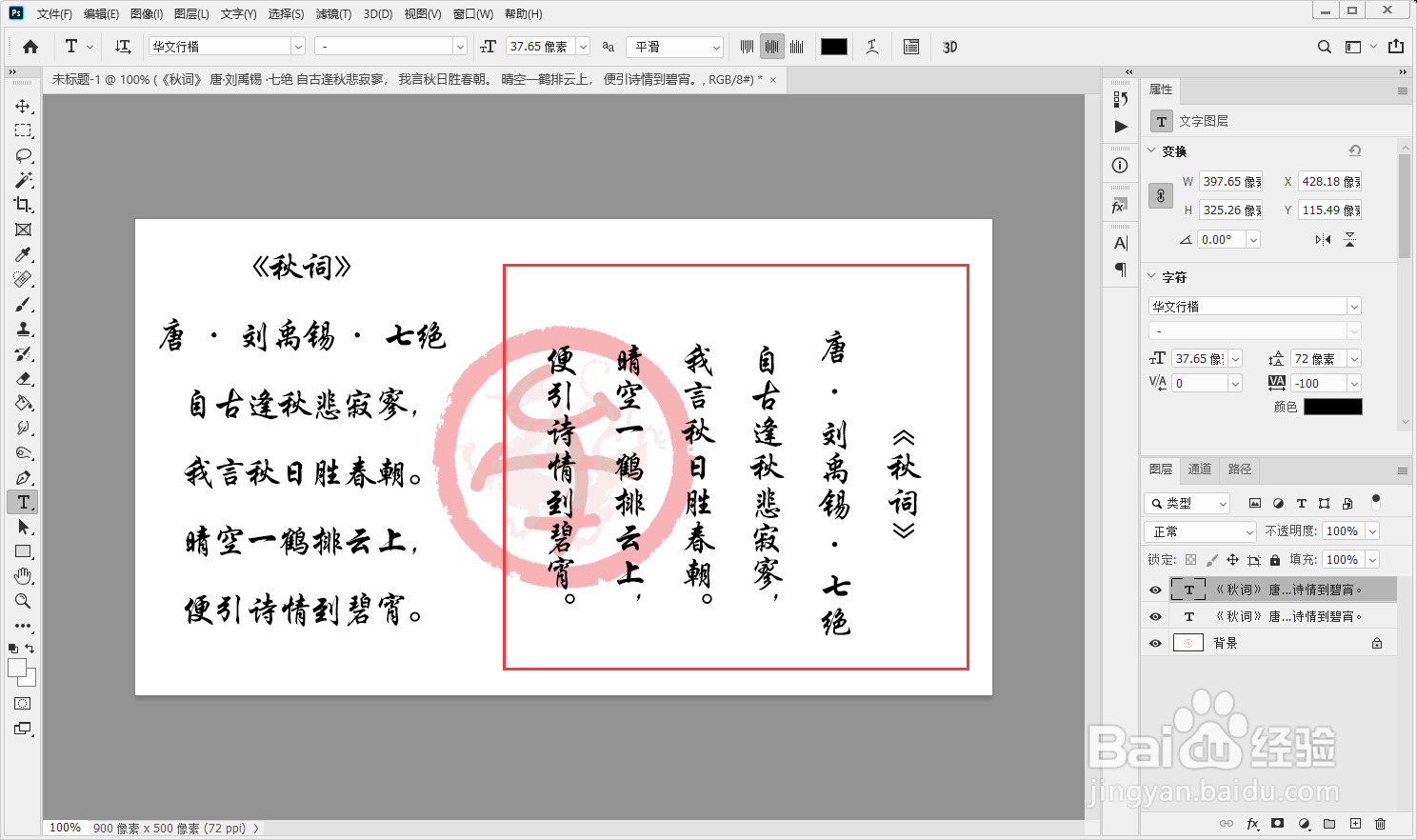Select the History Brush tool
Screen dimensions: 1417x840
[x=23, y=353]
